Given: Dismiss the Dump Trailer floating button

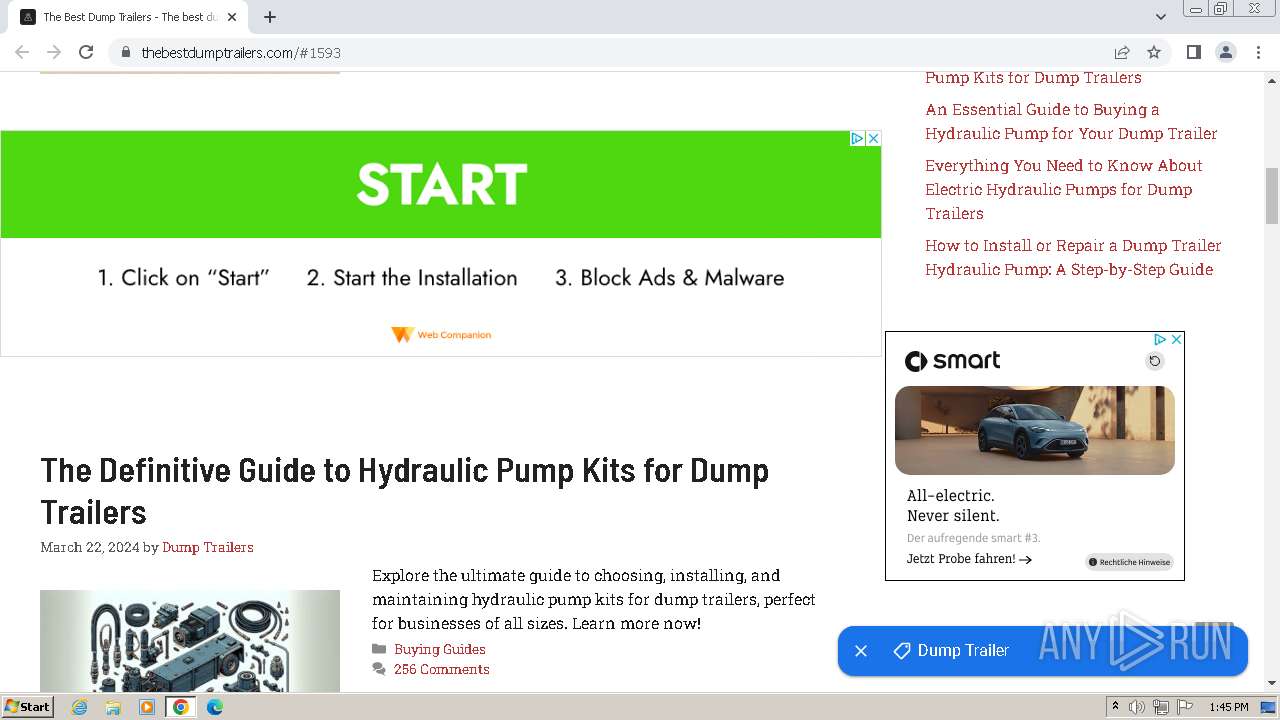Looking at the screenshot, I should coord(861,651).
